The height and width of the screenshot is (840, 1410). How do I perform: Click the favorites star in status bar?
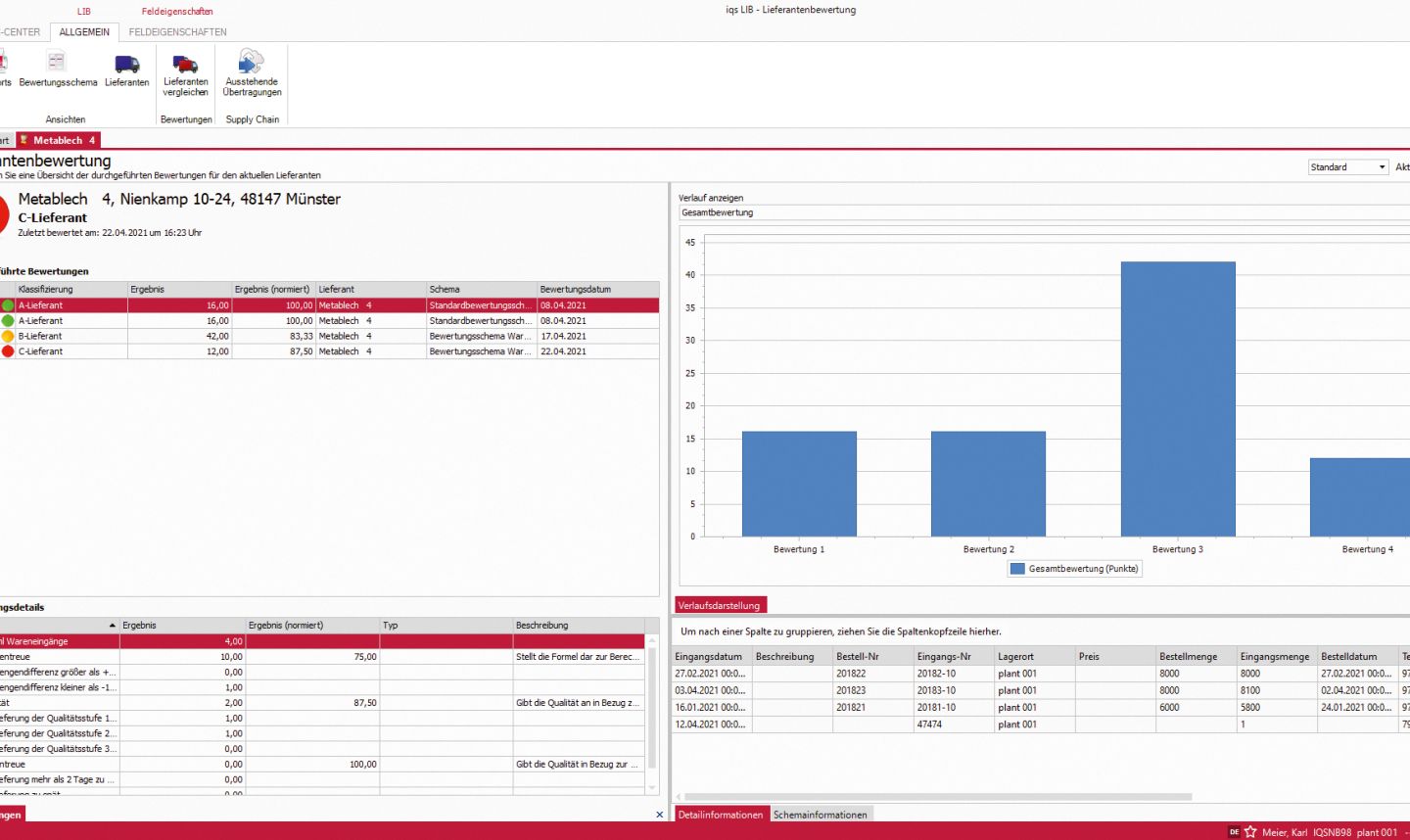pos(1250,832)
